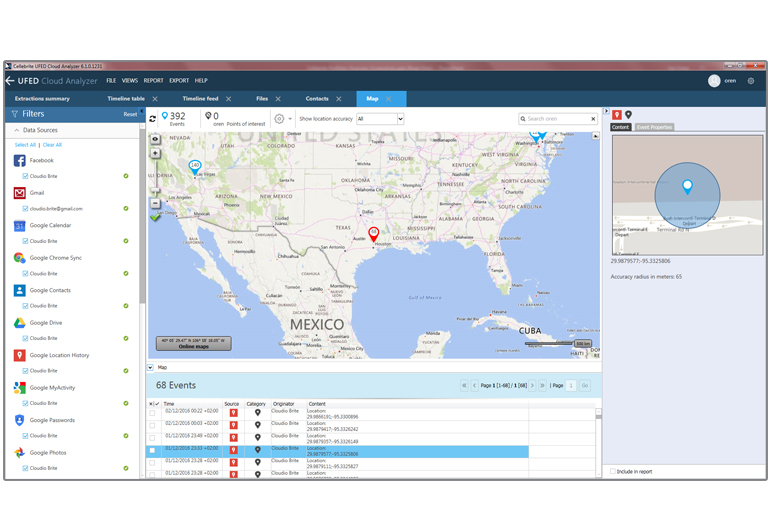Image resolution: width=770 pixels, height=530 pixels.
Task: Collapse the Data Sources section
Action: [17, 130]
